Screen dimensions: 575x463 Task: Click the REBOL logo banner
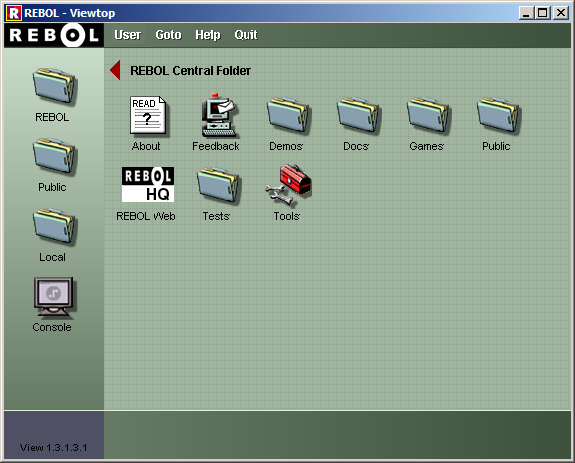click(x=54, y=35)
